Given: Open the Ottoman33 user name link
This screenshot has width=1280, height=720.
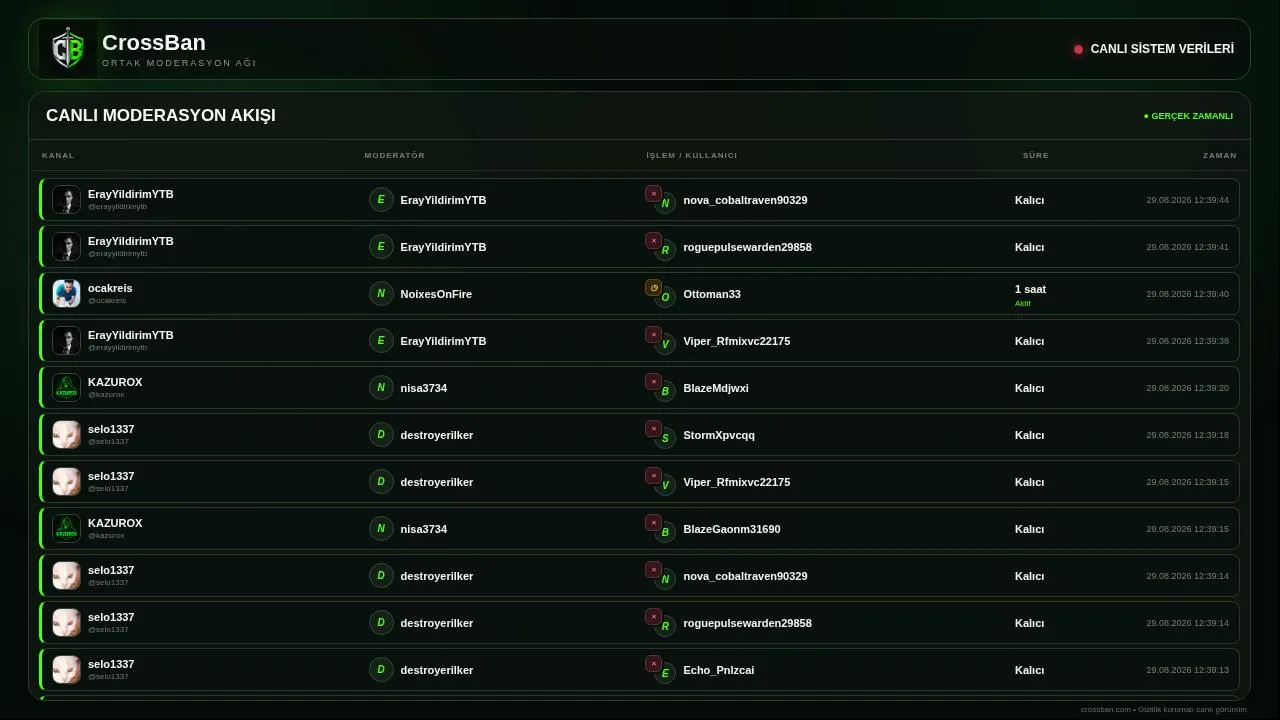Looking at the screenshot, I should pyautogui.click(x=712, y=294).
